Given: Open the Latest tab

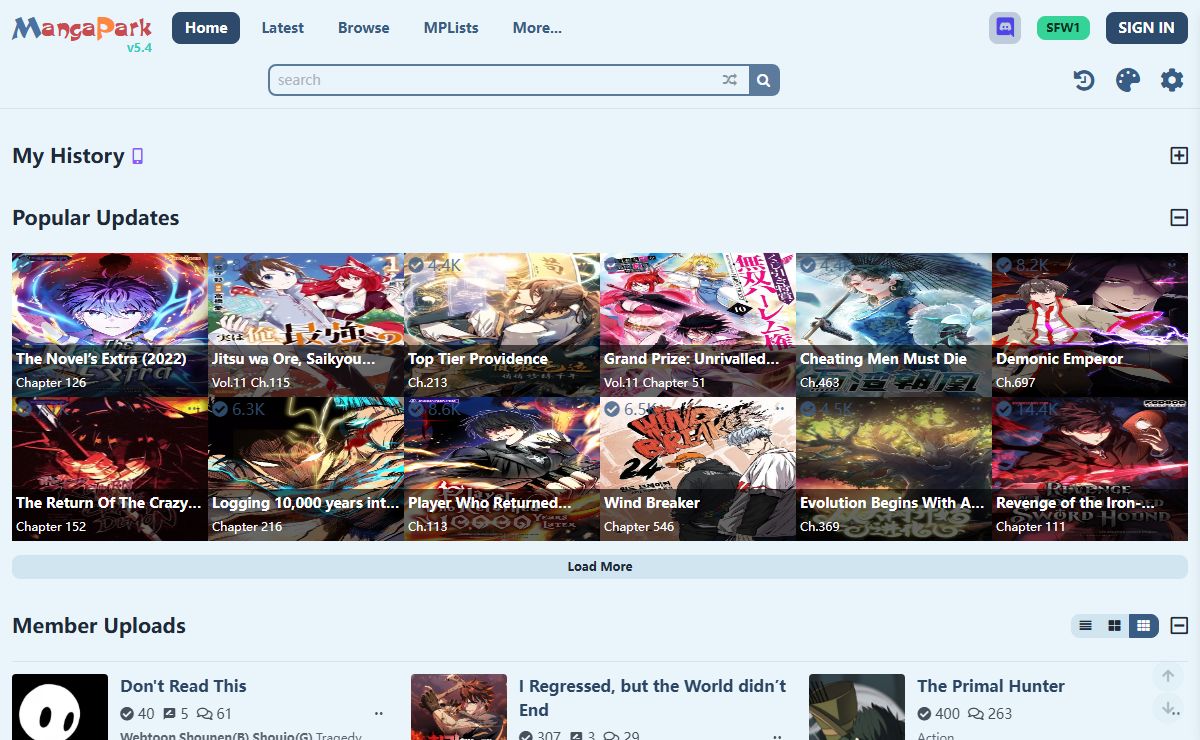Looking at the screenshot, I should tap(283, 28).
